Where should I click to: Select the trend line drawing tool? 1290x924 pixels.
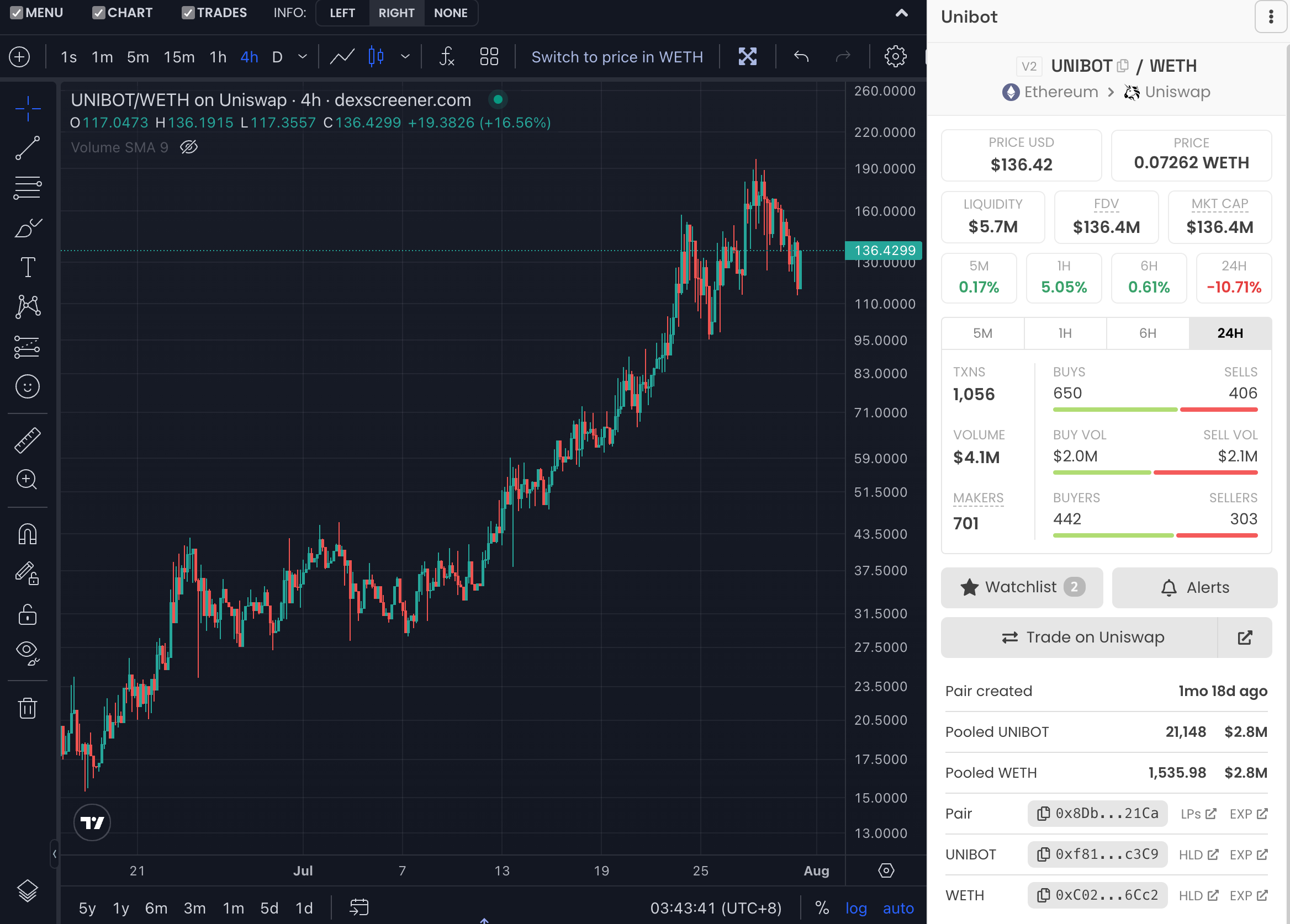27,148
